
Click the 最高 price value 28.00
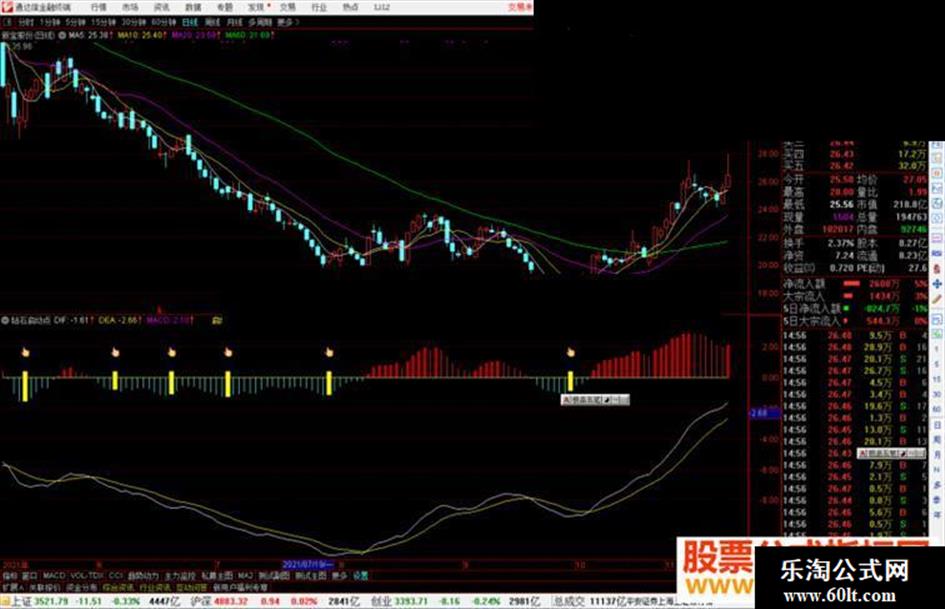tap(841, 192)
